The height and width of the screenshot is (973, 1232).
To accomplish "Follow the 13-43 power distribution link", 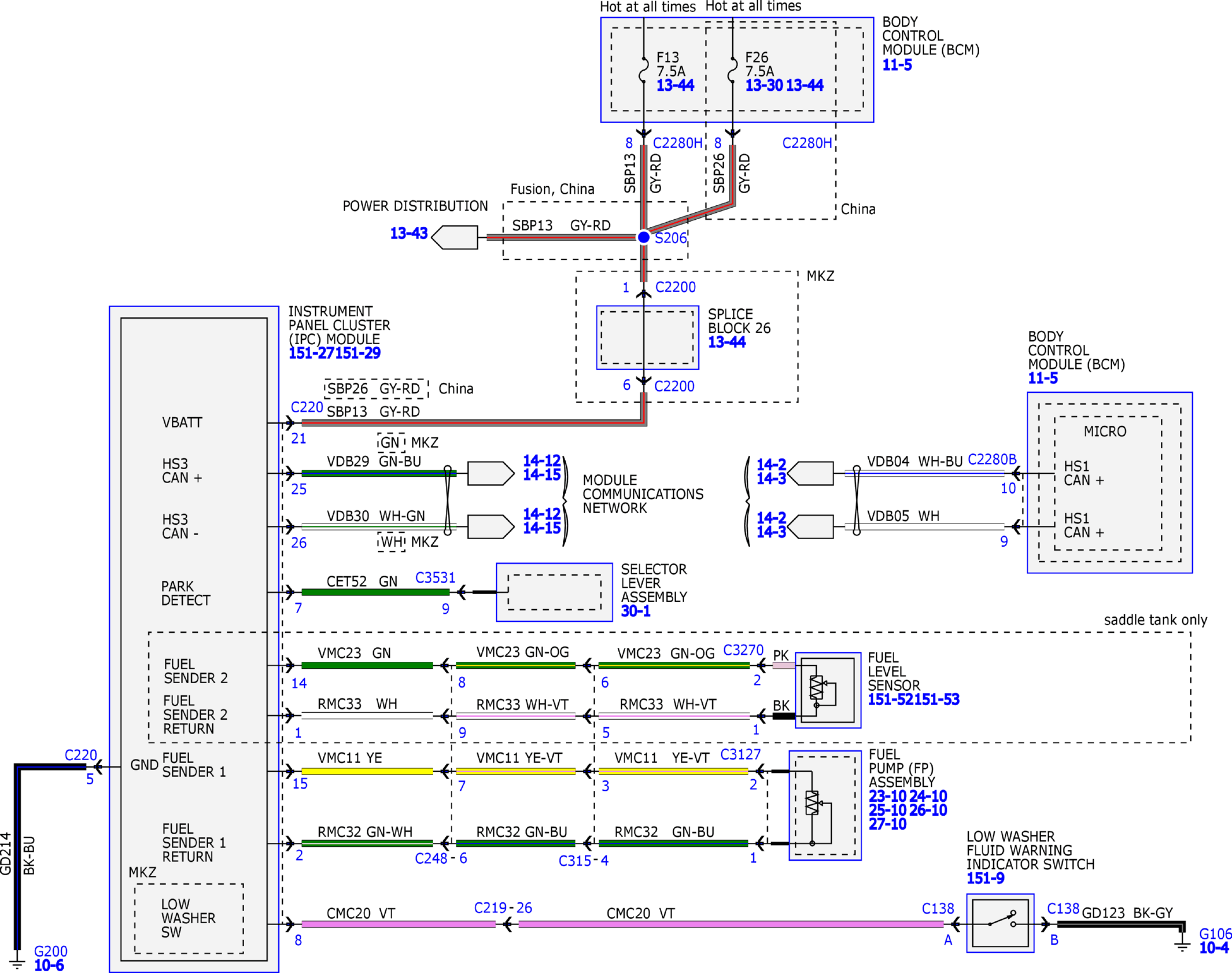I will point(408,233).
